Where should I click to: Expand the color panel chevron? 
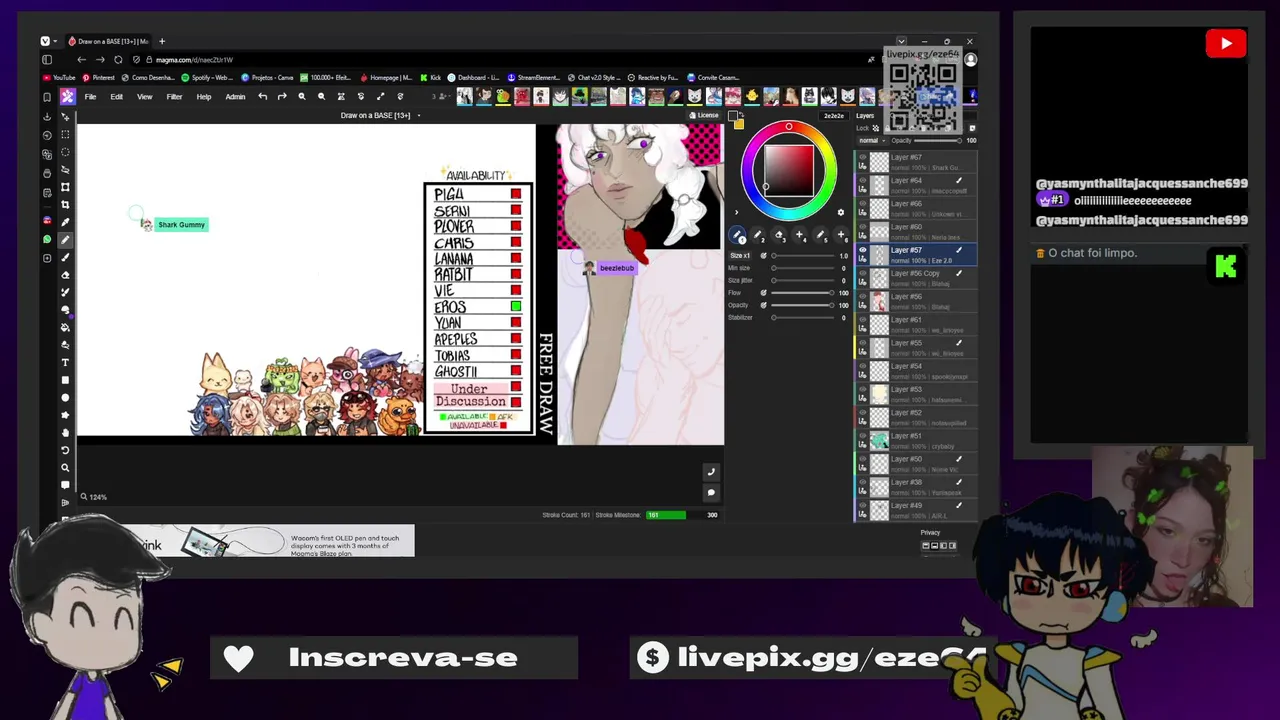coord(737,212)
